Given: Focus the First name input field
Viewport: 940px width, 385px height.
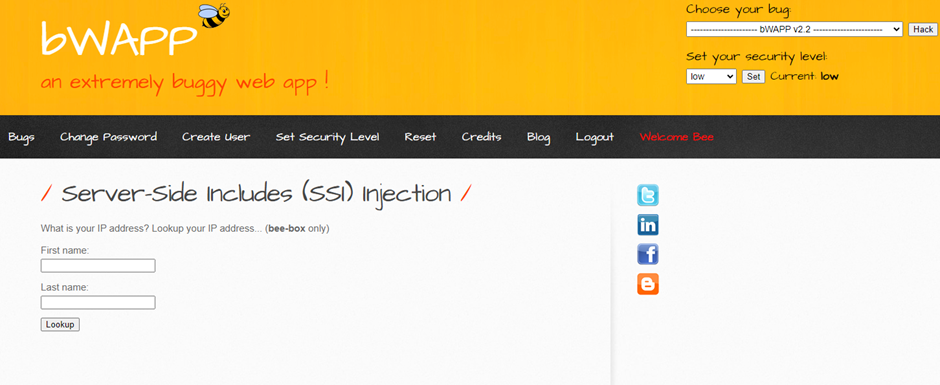Looking at the screenshot, I should pos(98,266).
